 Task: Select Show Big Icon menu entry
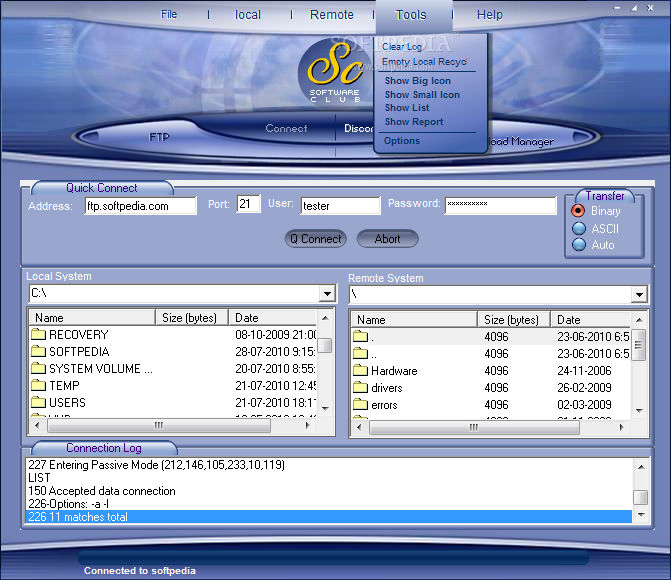[417, 81]
